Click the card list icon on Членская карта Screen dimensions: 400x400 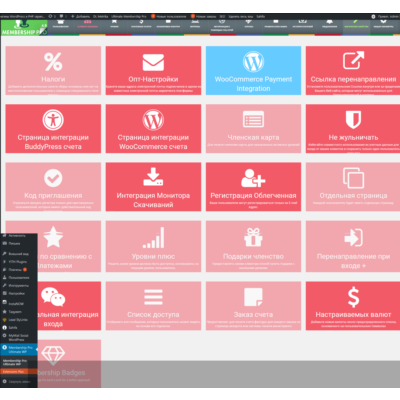point(253,119)
